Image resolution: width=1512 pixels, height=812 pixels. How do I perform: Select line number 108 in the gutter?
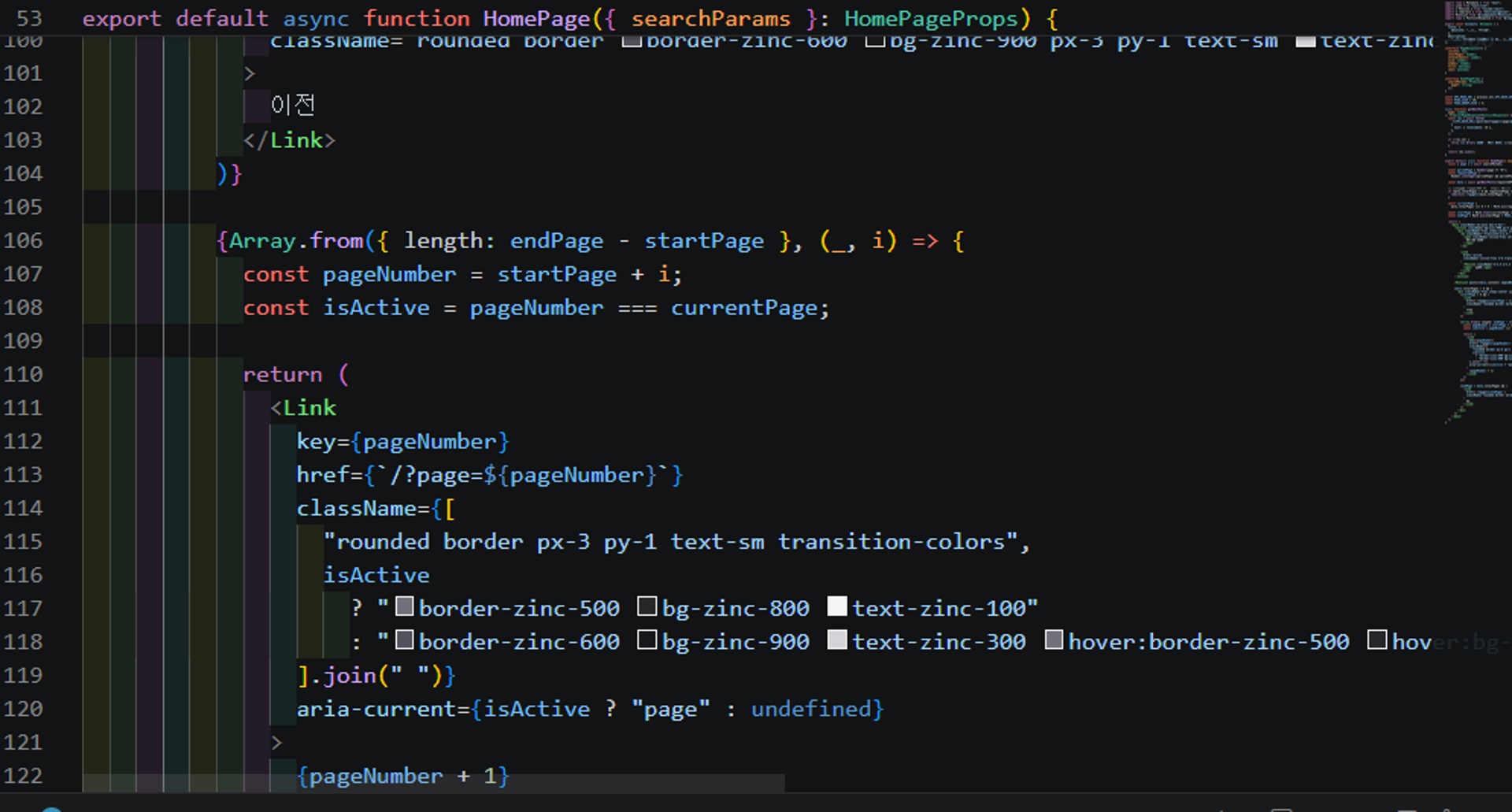point(23,307)
